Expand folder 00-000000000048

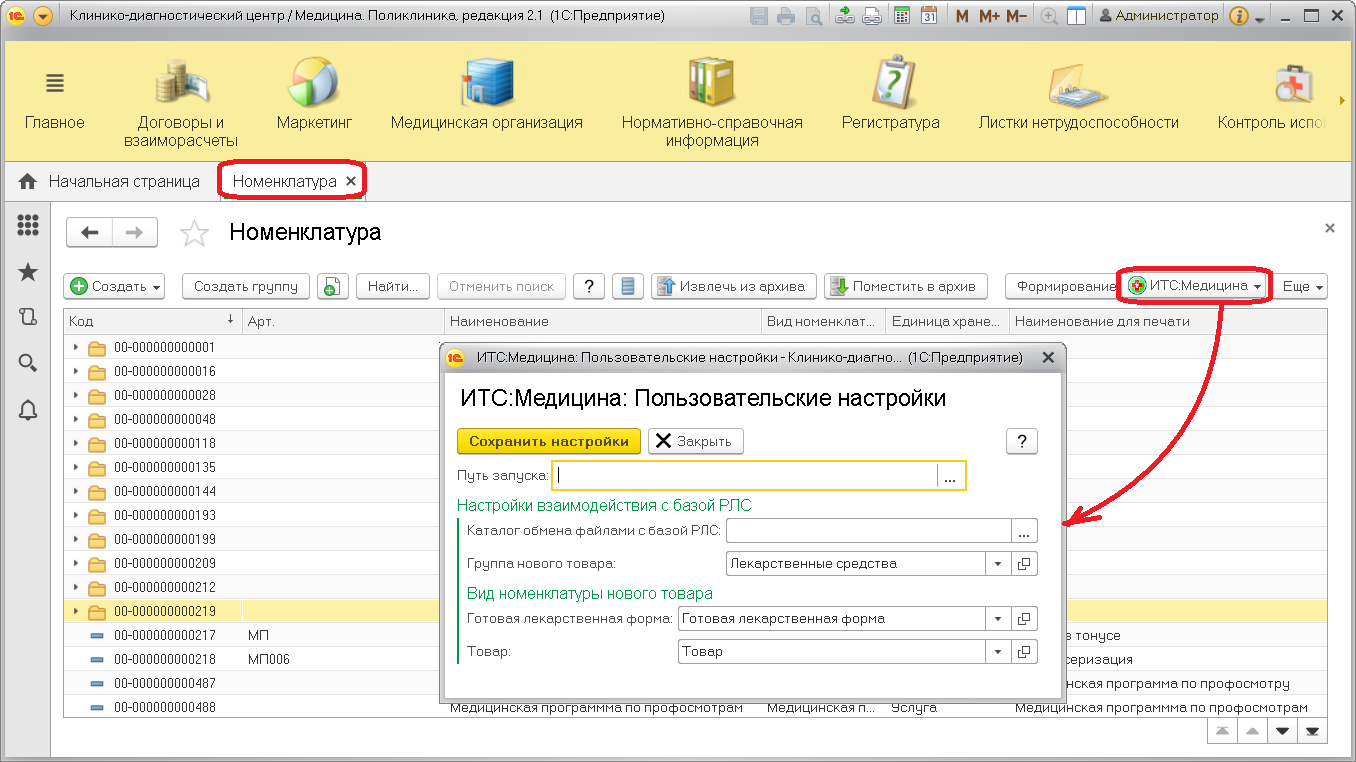[76, 419]
